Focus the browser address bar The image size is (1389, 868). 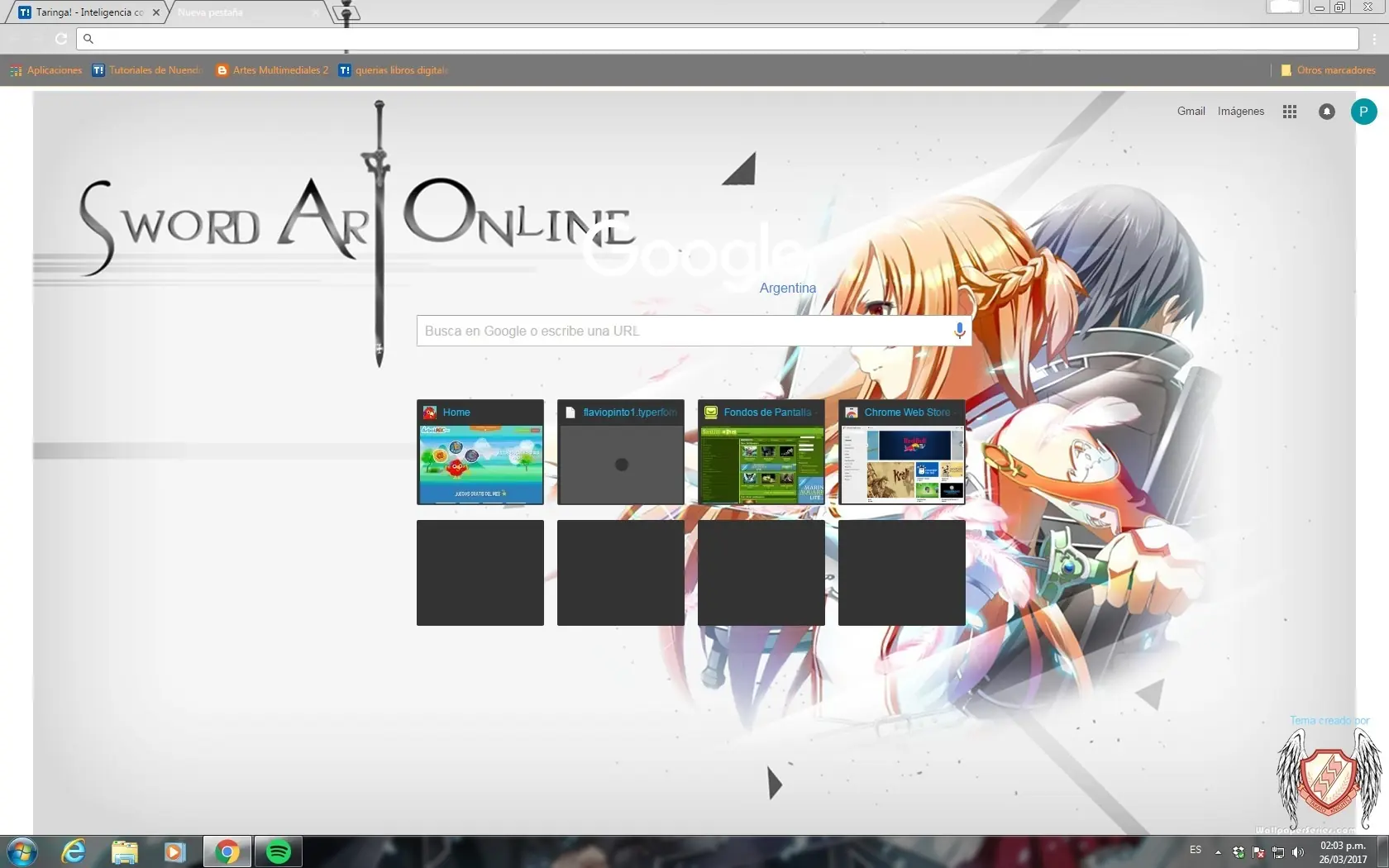click(x=718, y=39)
